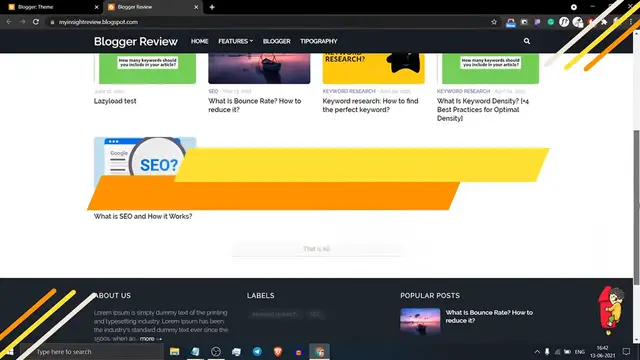640x360 pixels.
Task: Expand the FEATURES dropdown menu
Action: (236, 41)
